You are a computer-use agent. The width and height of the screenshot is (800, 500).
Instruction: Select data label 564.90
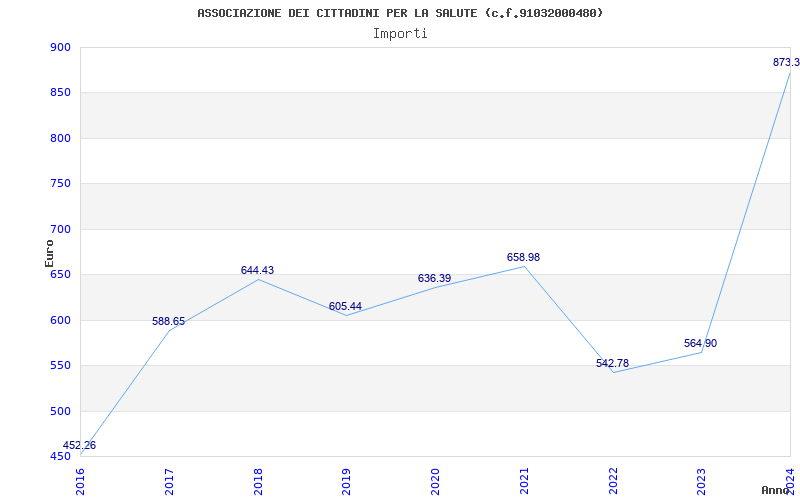click(701, 344)
